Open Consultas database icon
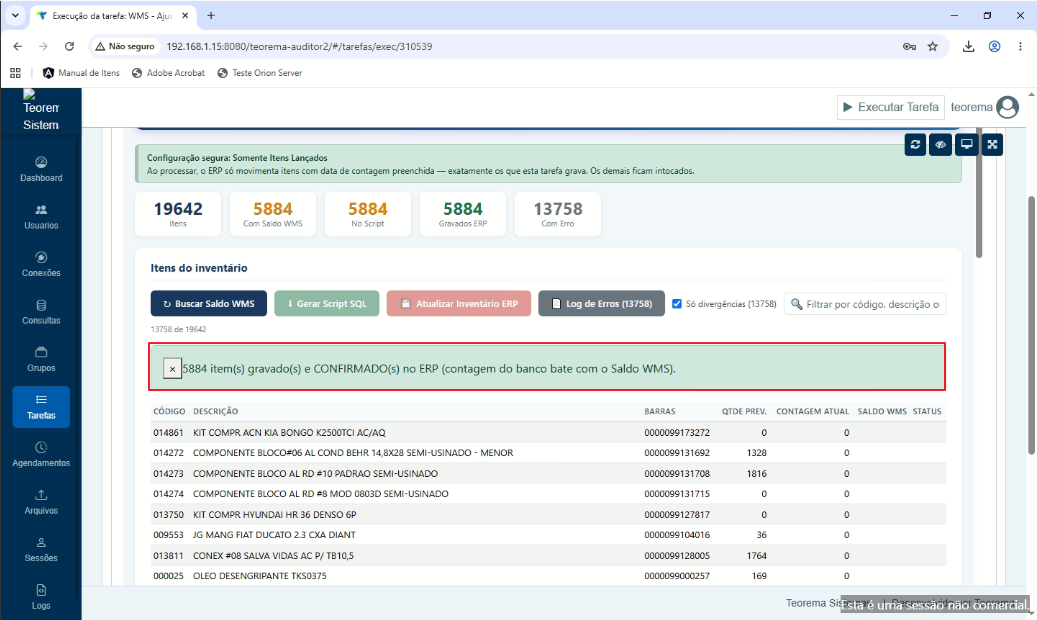Viewport: 1037px width, 620px height. (x=41, y=306)
